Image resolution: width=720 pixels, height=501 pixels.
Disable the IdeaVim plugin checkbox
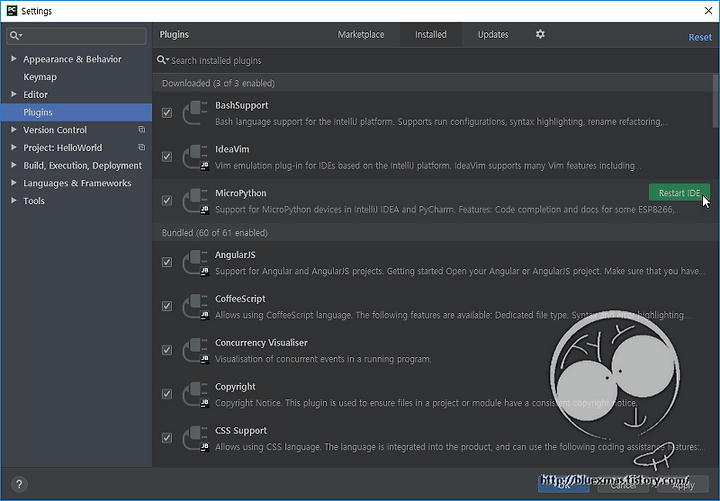pos(167,157)
